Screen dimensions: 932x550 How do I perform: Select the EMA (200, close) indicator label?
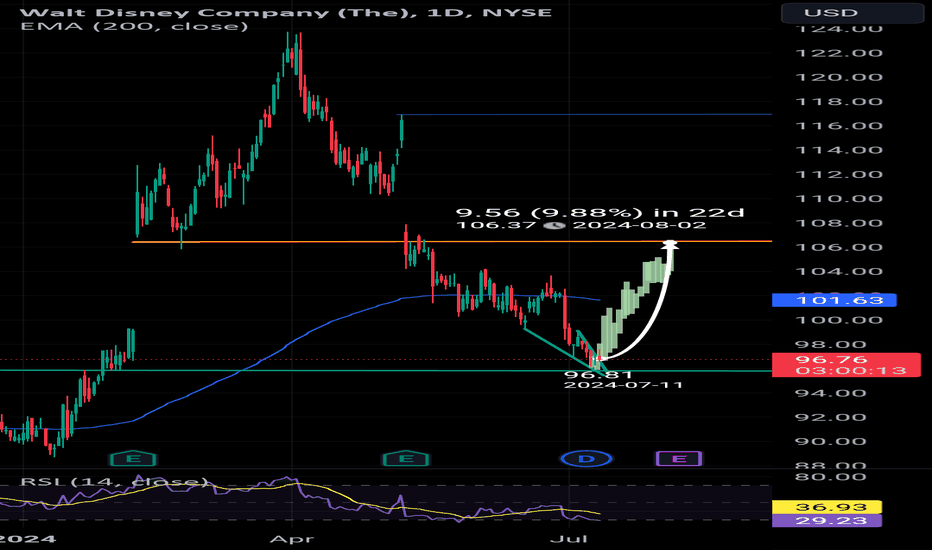coord(134,26)
